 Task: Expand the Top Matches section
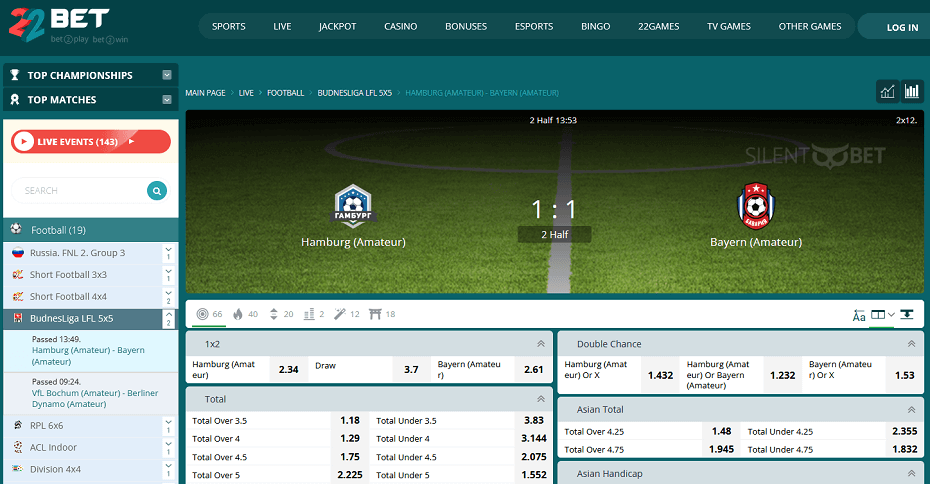167,100
